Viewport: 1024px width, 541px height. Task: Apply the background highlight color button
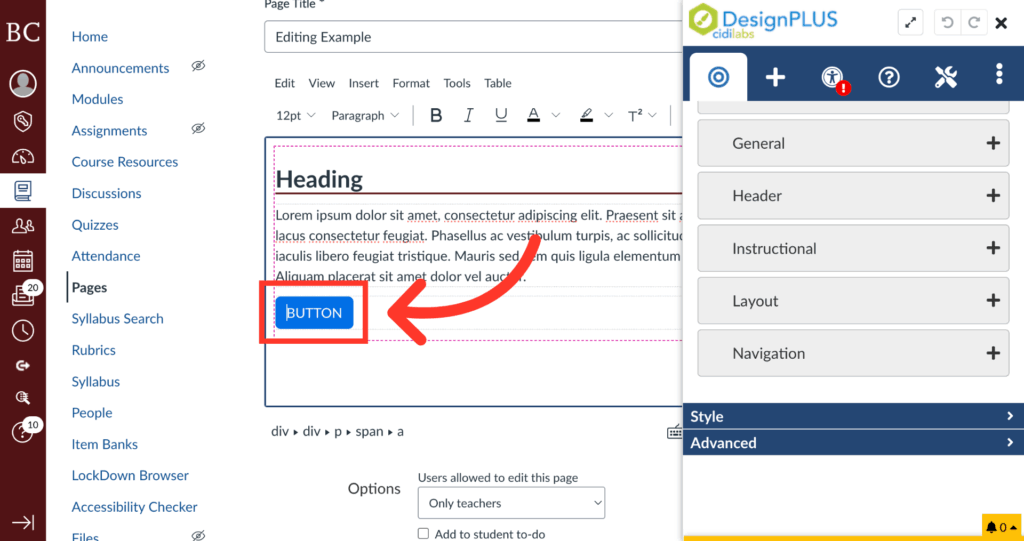coord(586,116)
